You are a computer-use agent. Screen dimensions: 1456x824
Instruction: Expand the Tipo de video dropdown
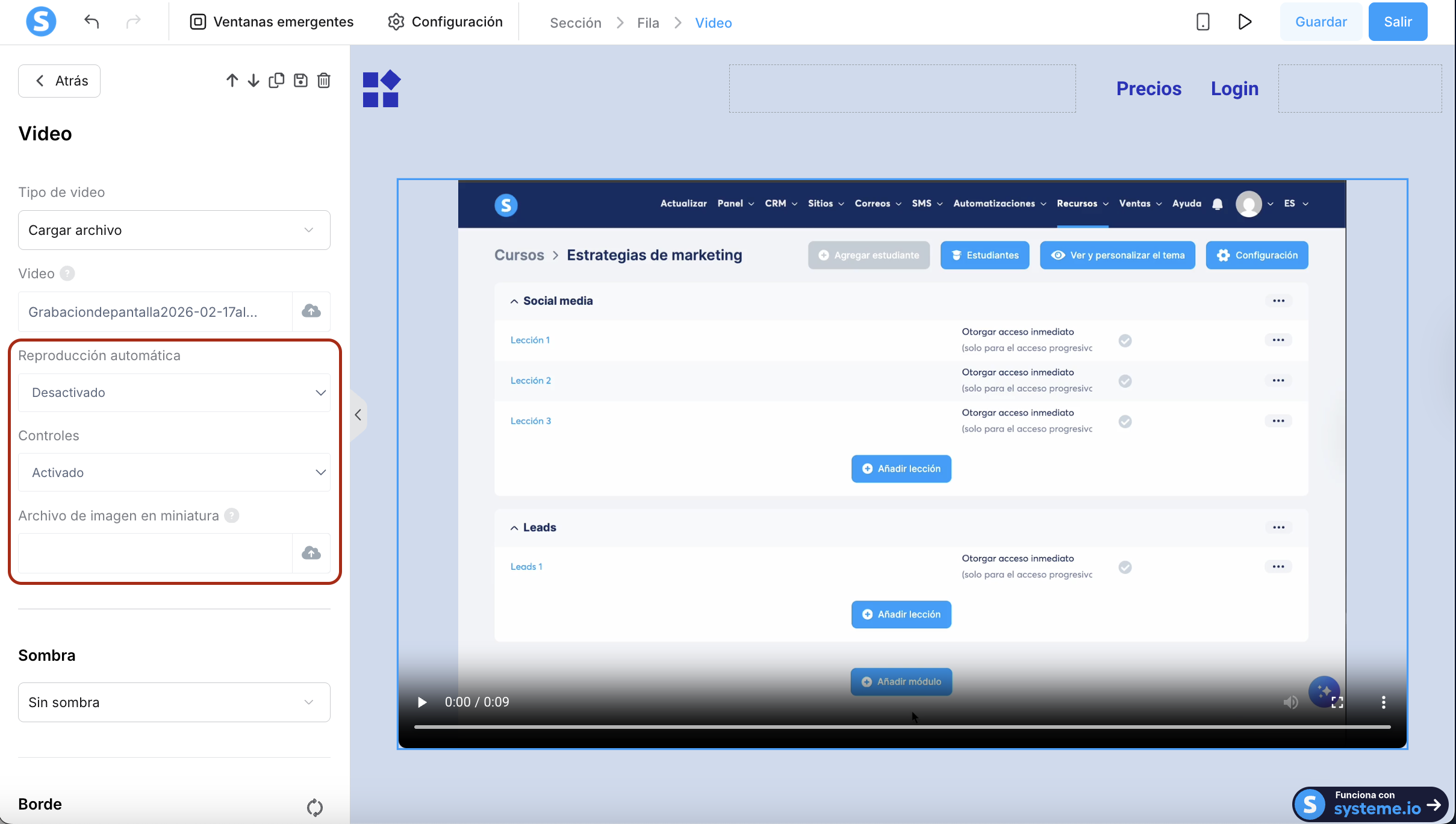click(x=174, y=230)
